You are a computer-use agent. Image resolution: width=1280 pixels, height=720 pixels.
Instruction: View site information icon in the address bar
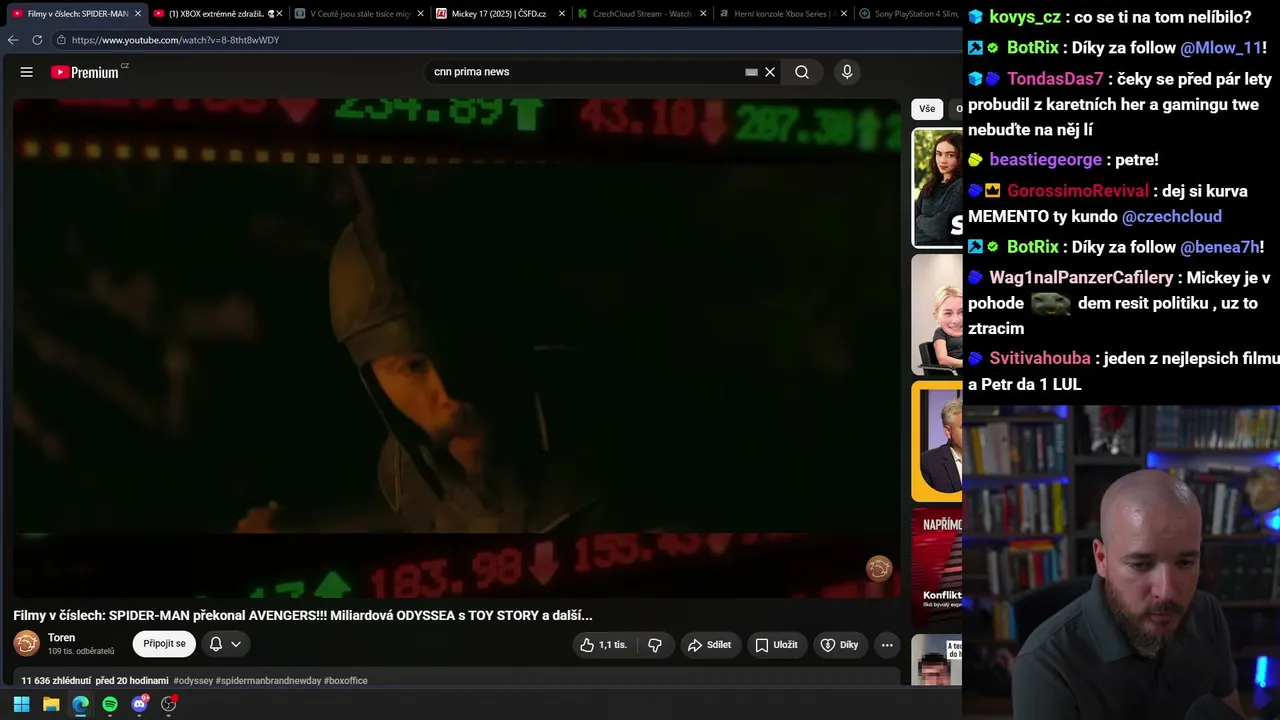coord(61,40)
